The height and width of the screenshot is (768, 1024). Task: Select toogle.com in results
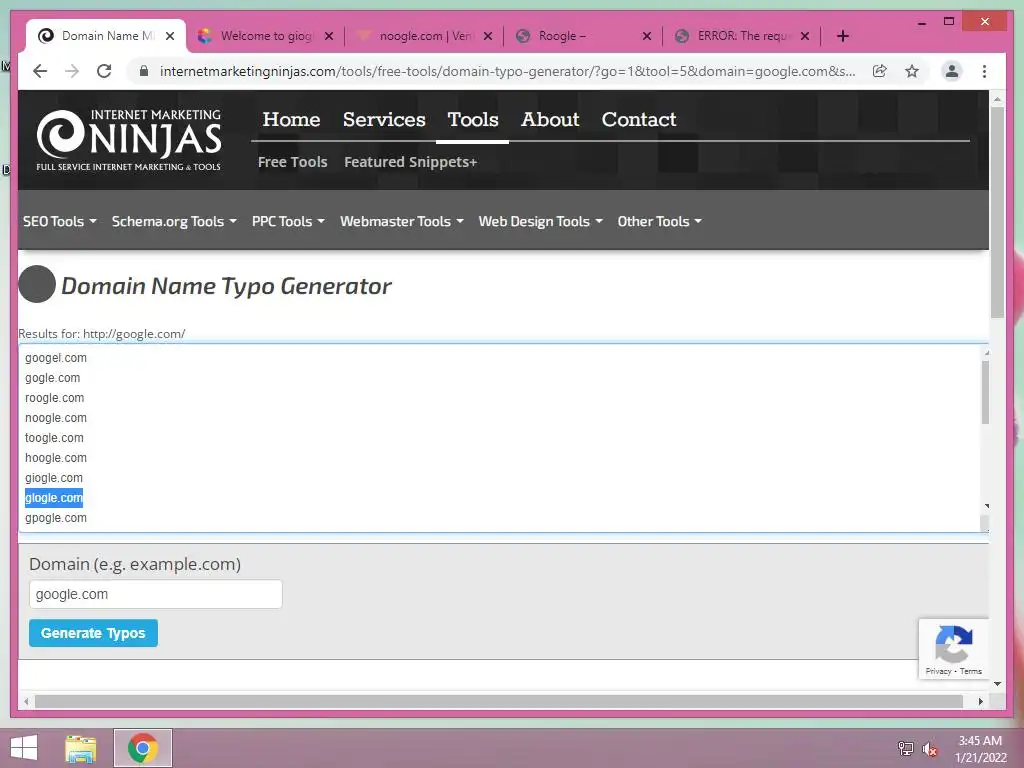(x=54, y=438)
